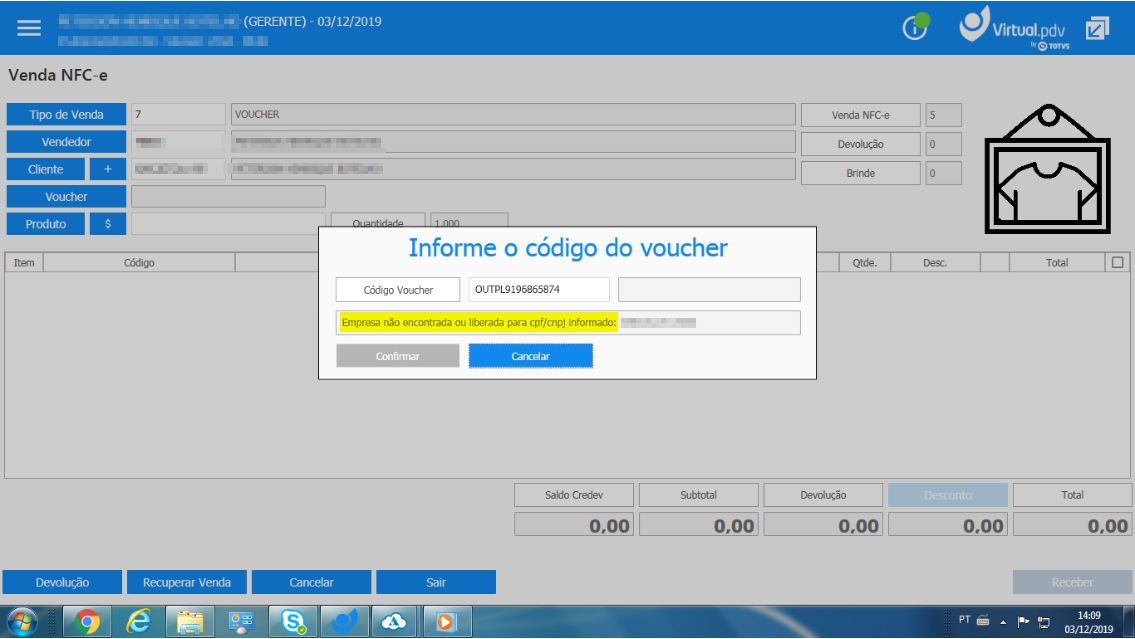Open the Windows Start menu
1135x639 pixels.
click(x=22, y=622)
